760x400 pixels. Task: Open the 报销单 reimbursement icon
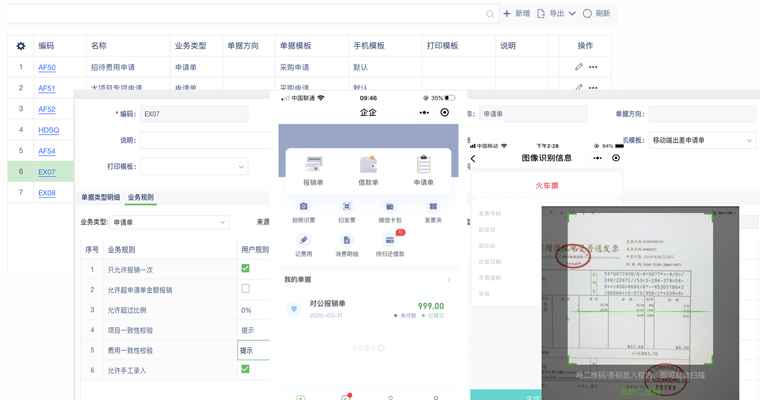coord(313,165)
